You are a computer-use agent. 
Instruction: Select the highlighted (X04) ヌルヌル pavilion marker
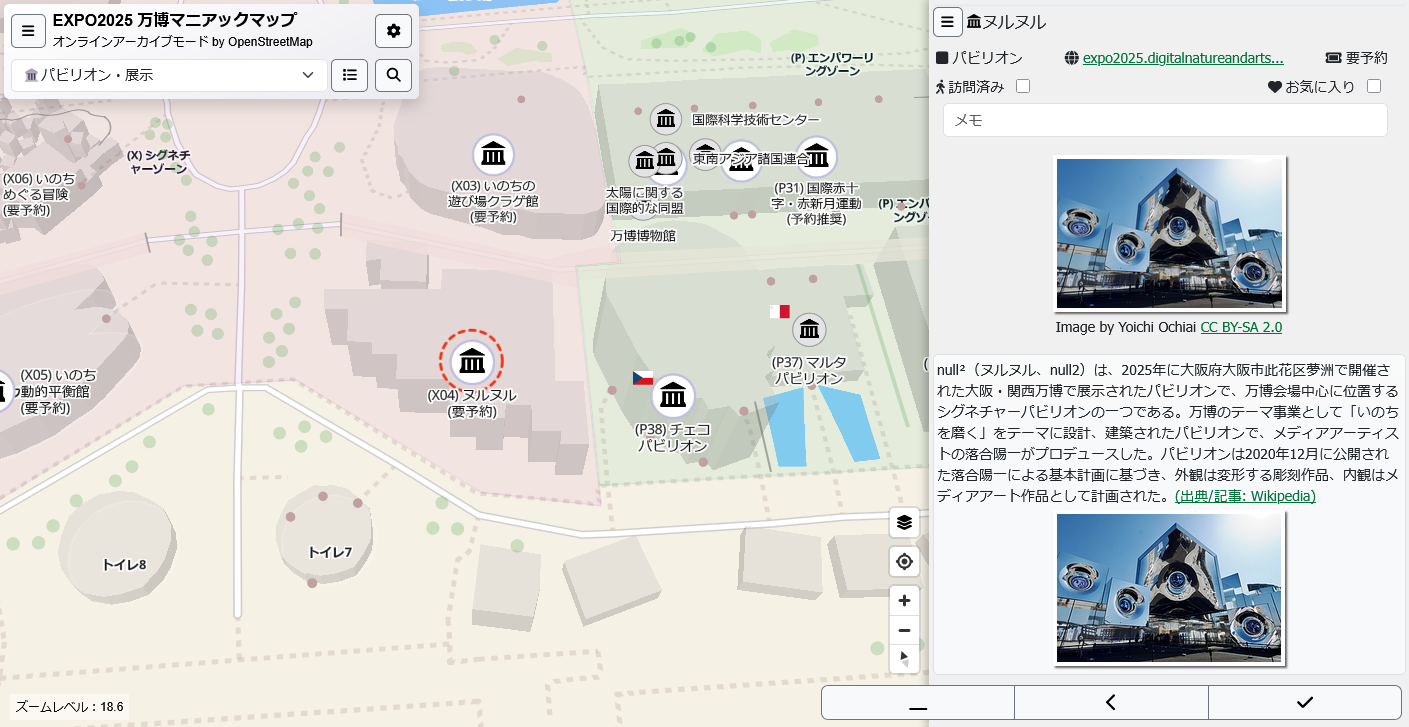[471, 360]
